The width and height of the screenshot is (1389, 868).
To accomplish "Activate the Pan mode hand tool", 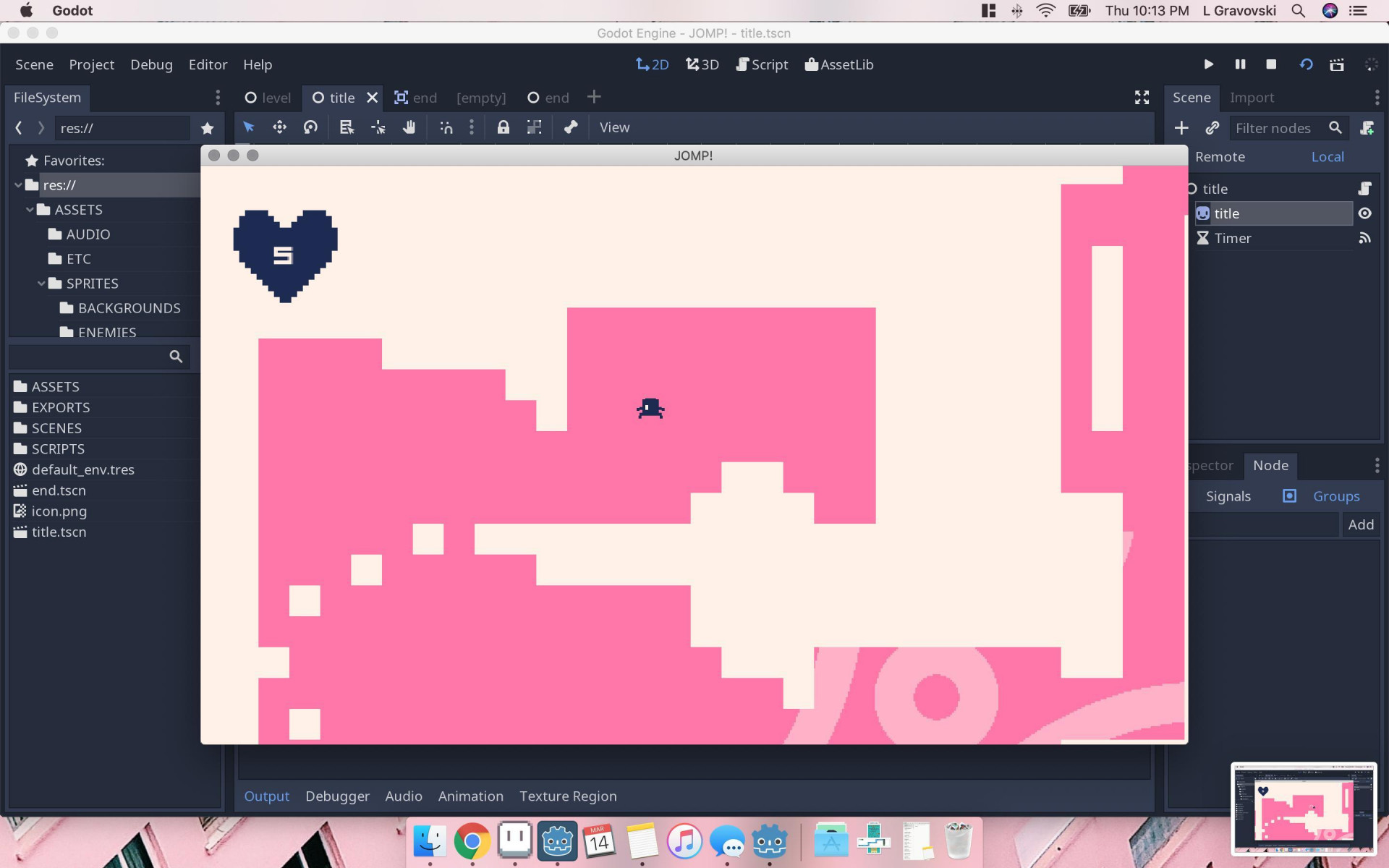I will [409, 127].
